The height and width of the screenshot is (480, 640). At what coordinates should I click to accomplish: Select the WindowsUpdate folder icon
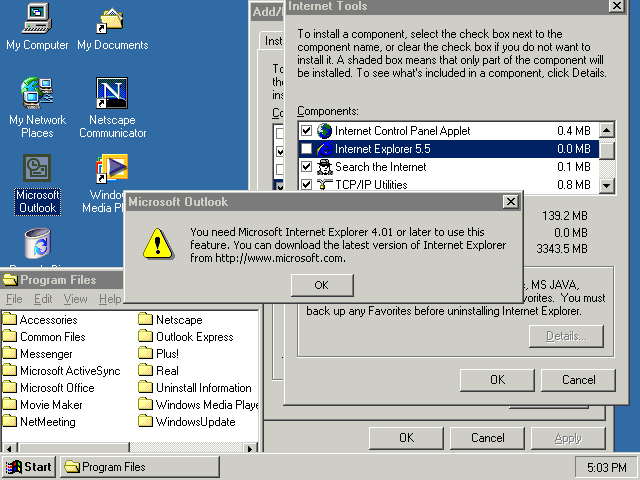click(145, 421)
